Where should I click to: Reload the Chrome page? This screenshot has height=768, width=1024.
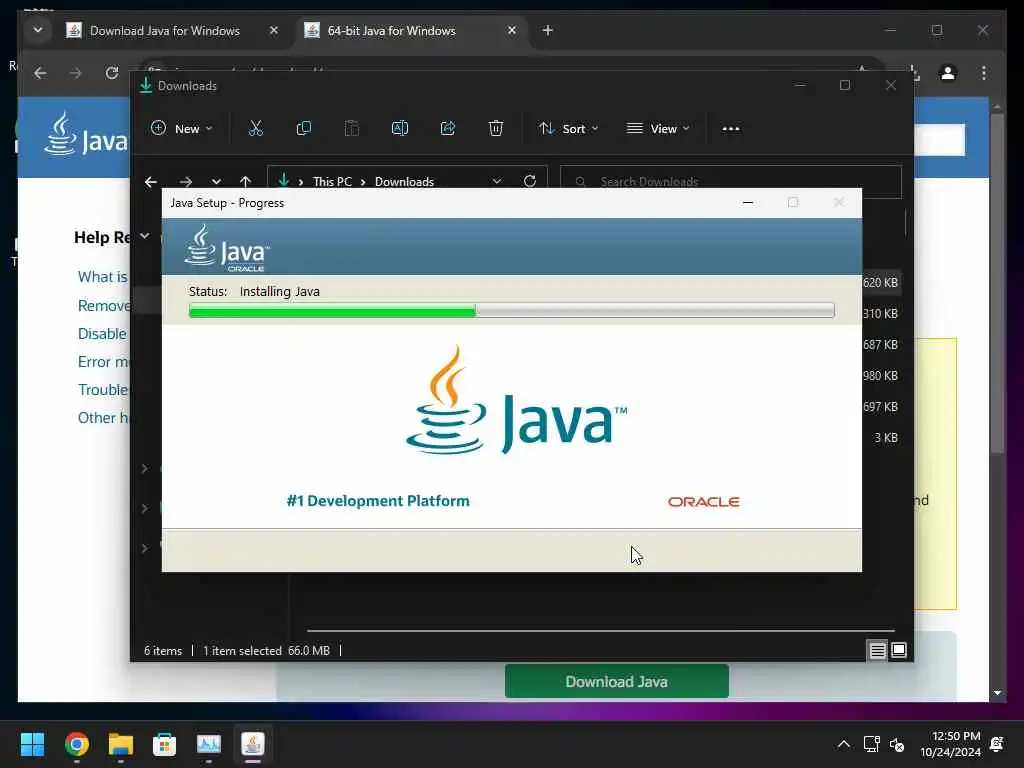[x=112, y=72]
